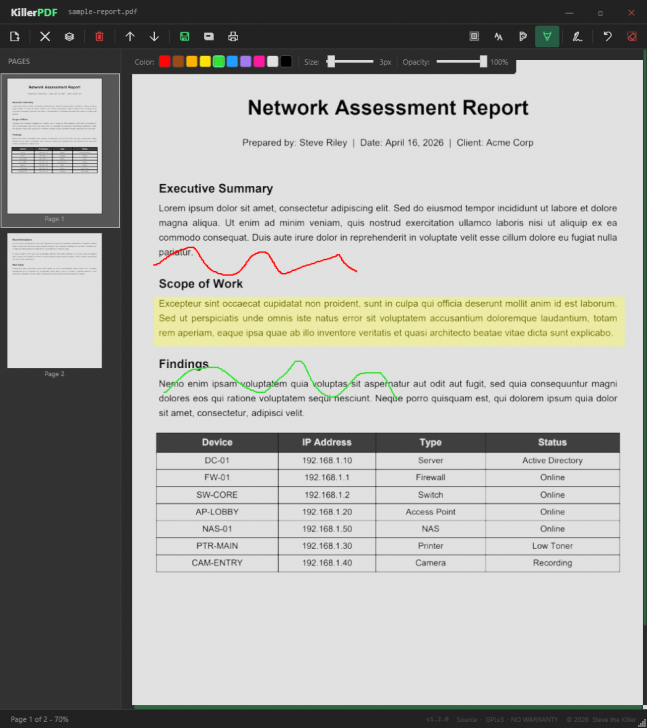Click the 'IP Address' table header

[x=327, y=442]
